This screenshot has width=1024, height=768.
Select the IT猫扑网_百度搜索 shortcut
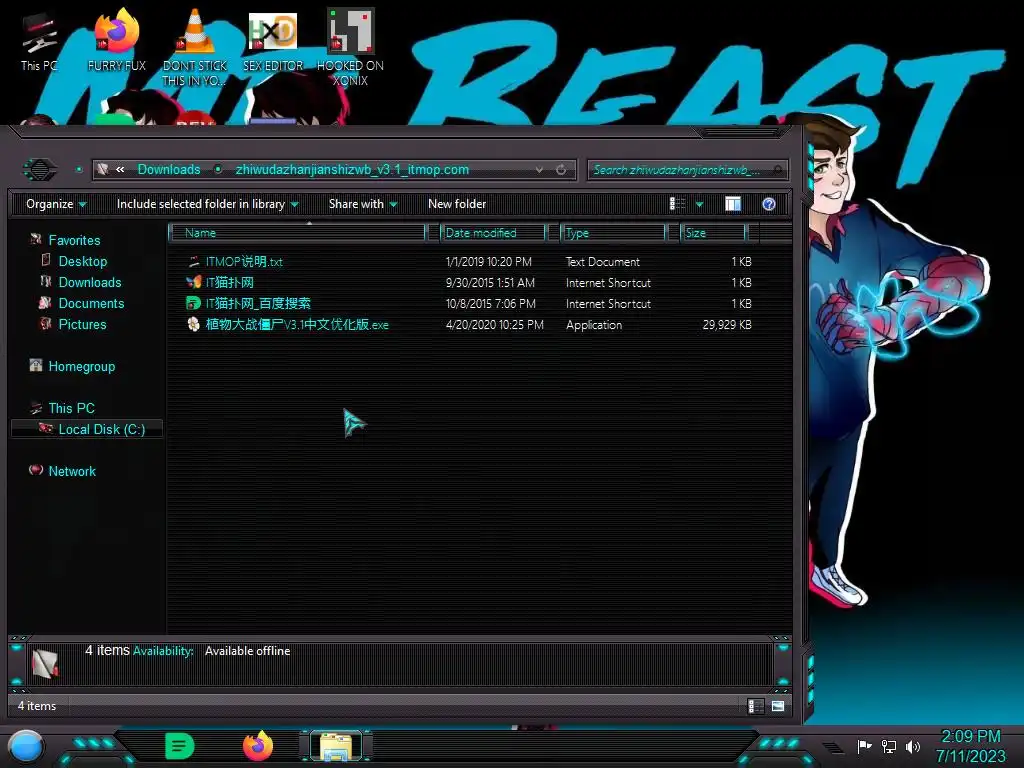point(258,303)
